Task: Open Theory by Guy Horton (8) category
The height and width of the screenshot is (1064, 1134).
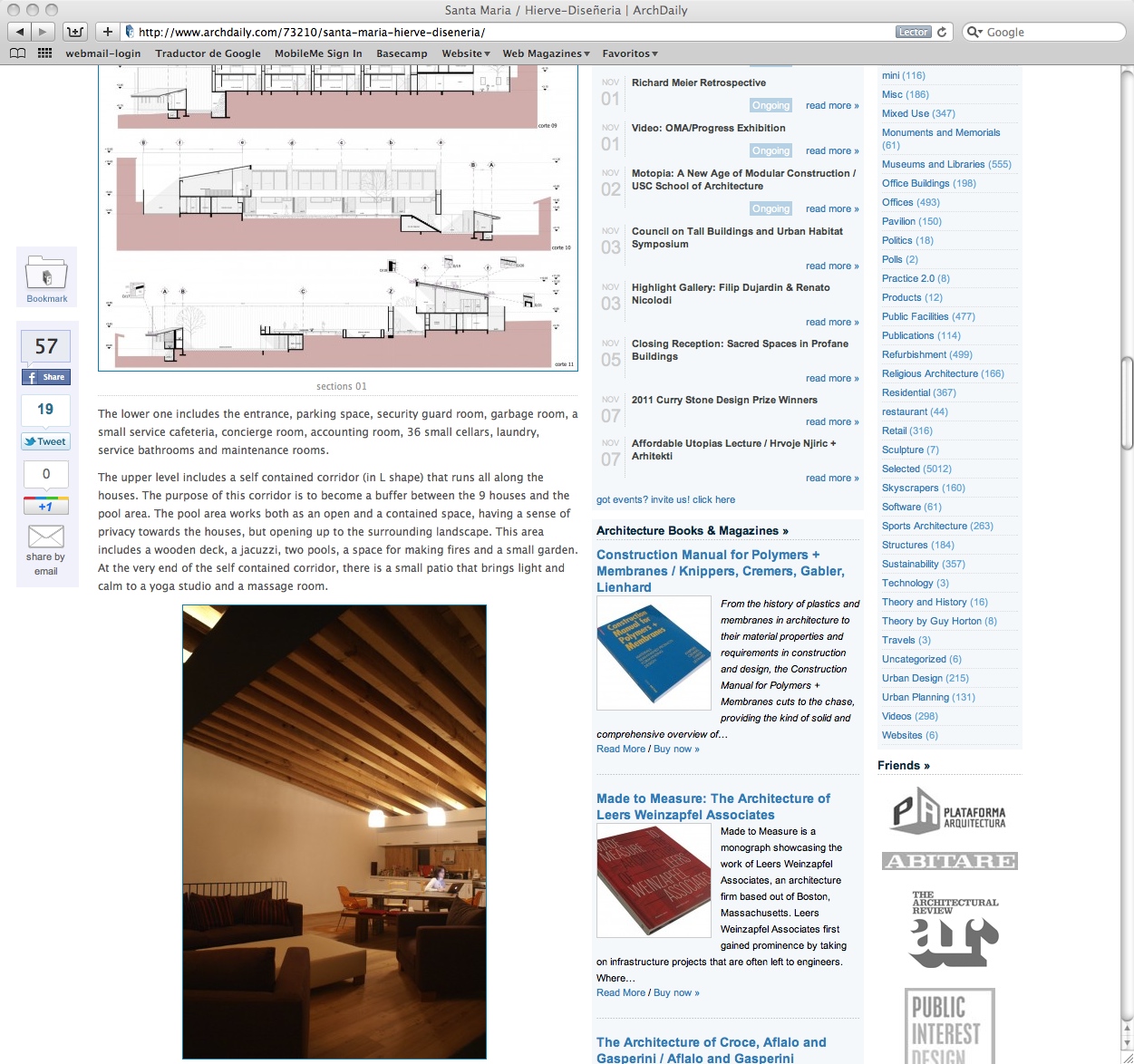Action: coord(939,621)
